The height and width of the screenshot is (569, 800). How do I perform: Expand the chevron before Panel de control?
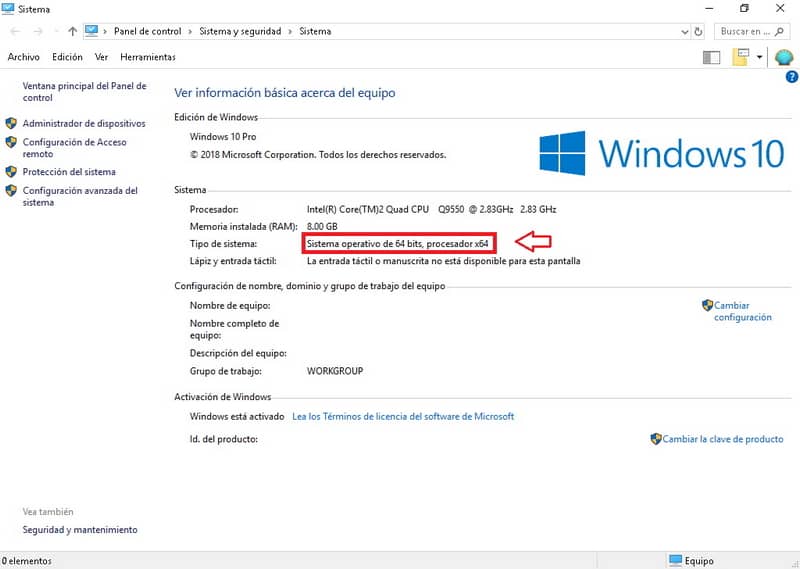pos(105,32)
